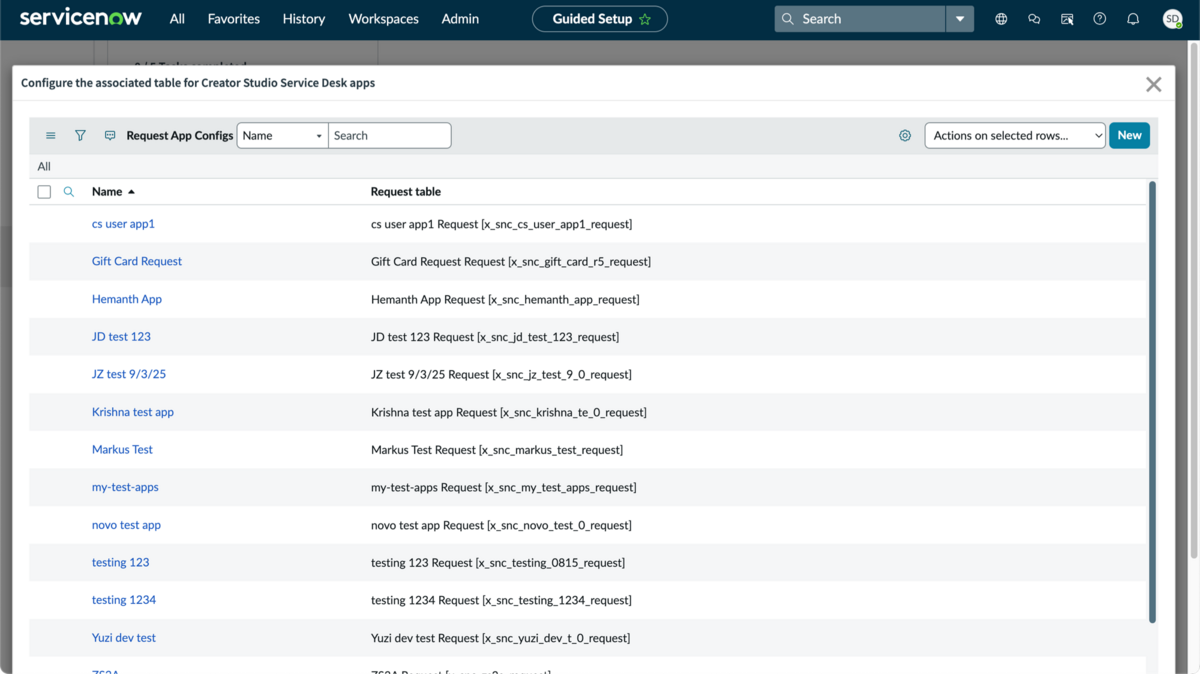
Task: Open the Admin menu
Action: point(460,19)
